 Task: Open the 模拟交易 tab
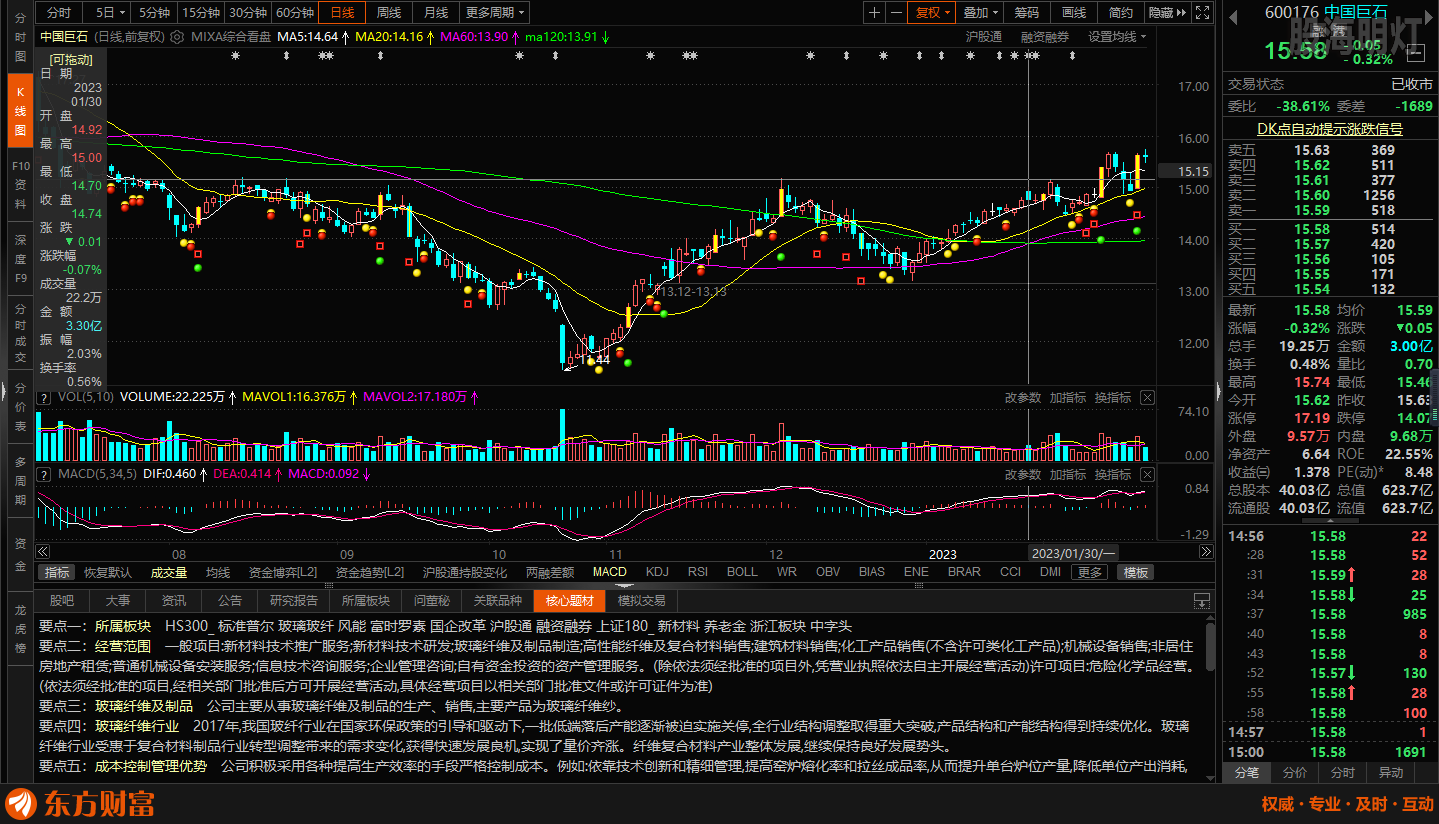[641, 601]
